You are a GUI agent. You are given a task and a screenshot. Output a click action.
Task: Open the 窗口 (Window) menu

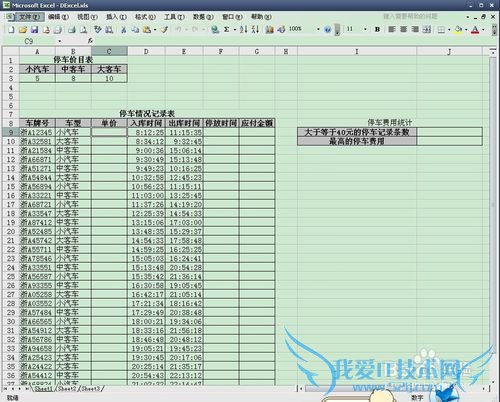(232, 17)
